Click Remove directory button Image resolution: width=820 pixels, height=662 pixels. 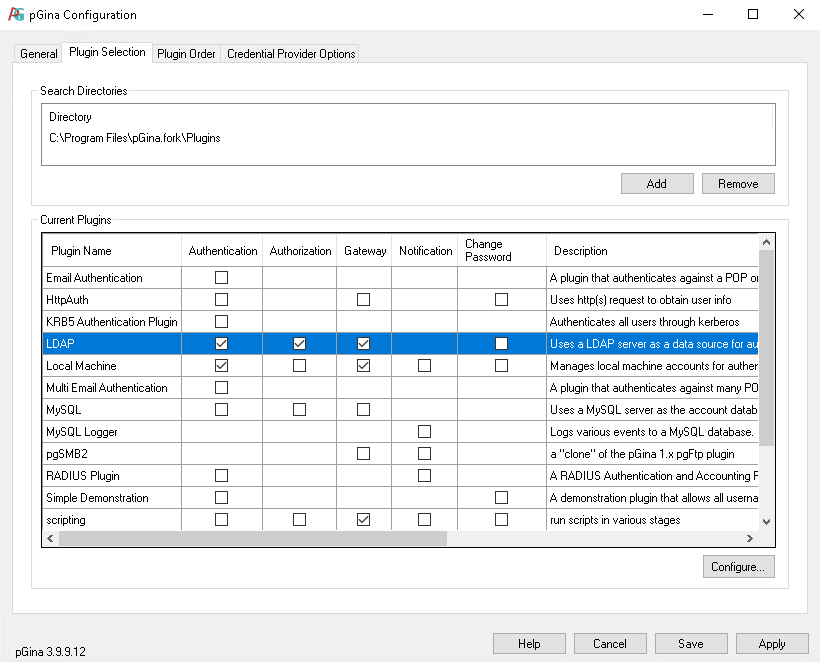click(x=738, y=184)
